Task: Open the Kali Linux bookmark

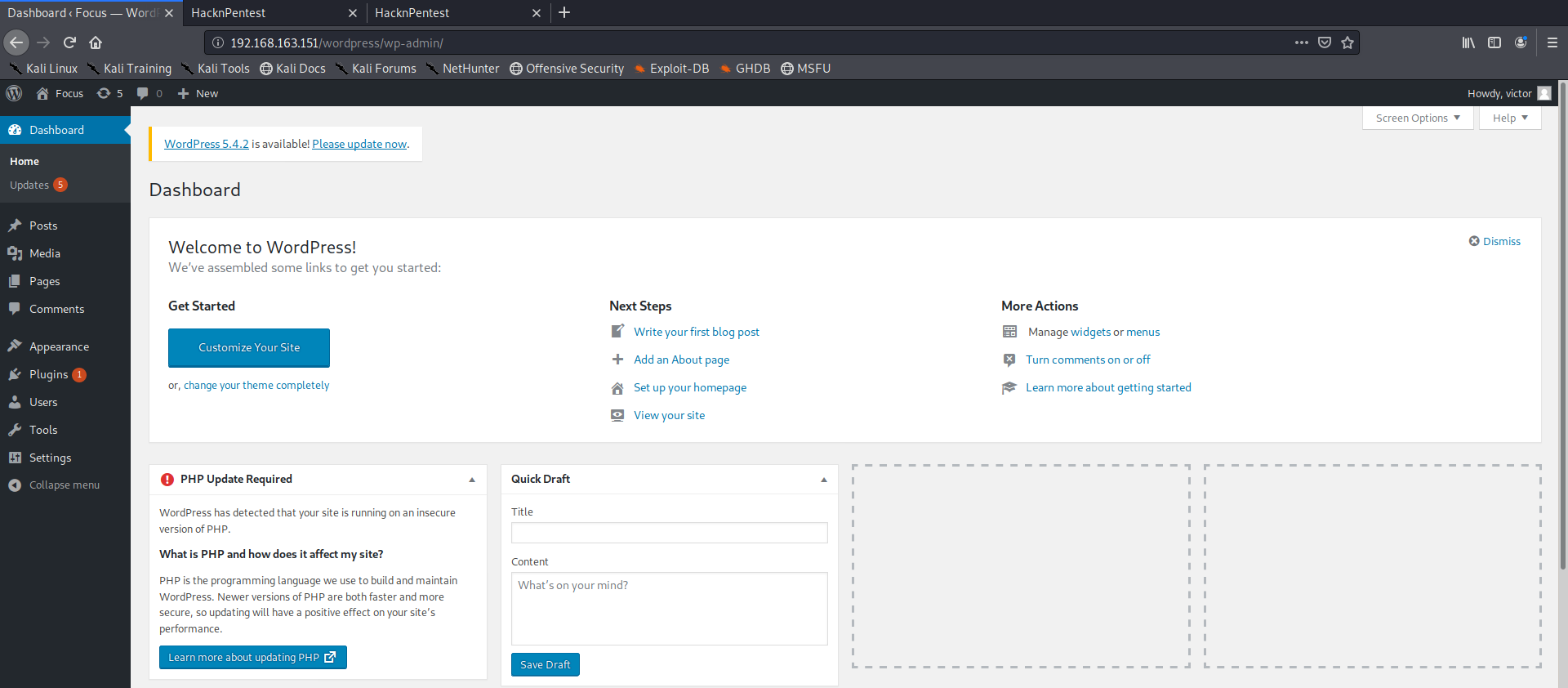Action: click(43, 69)
